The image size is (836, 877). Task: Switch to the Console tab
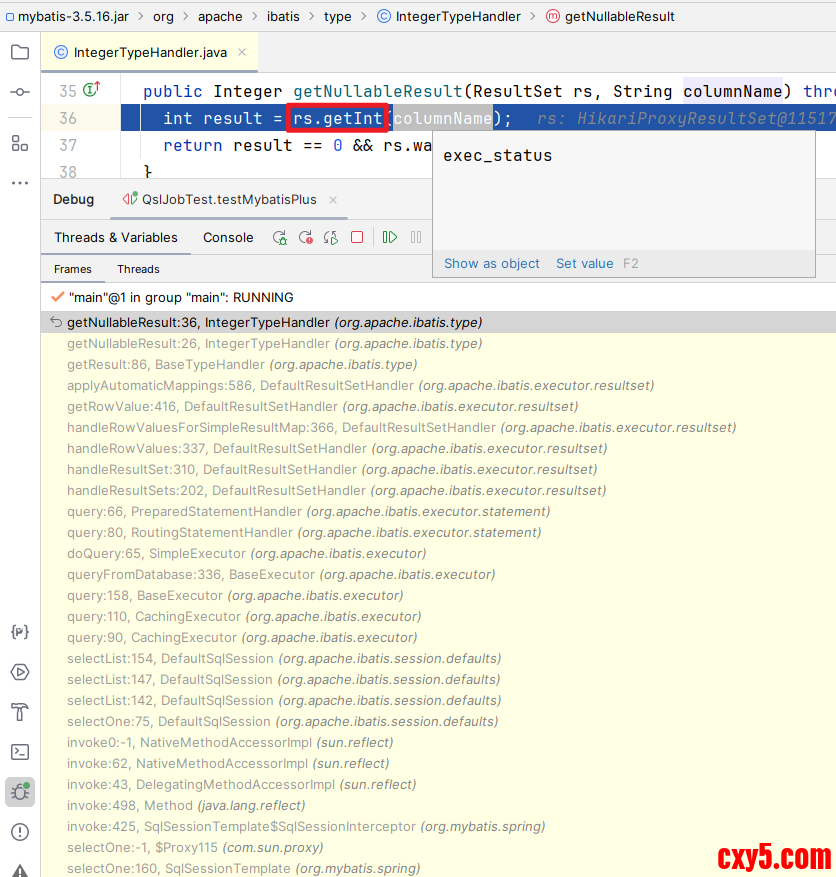[228, 237]
